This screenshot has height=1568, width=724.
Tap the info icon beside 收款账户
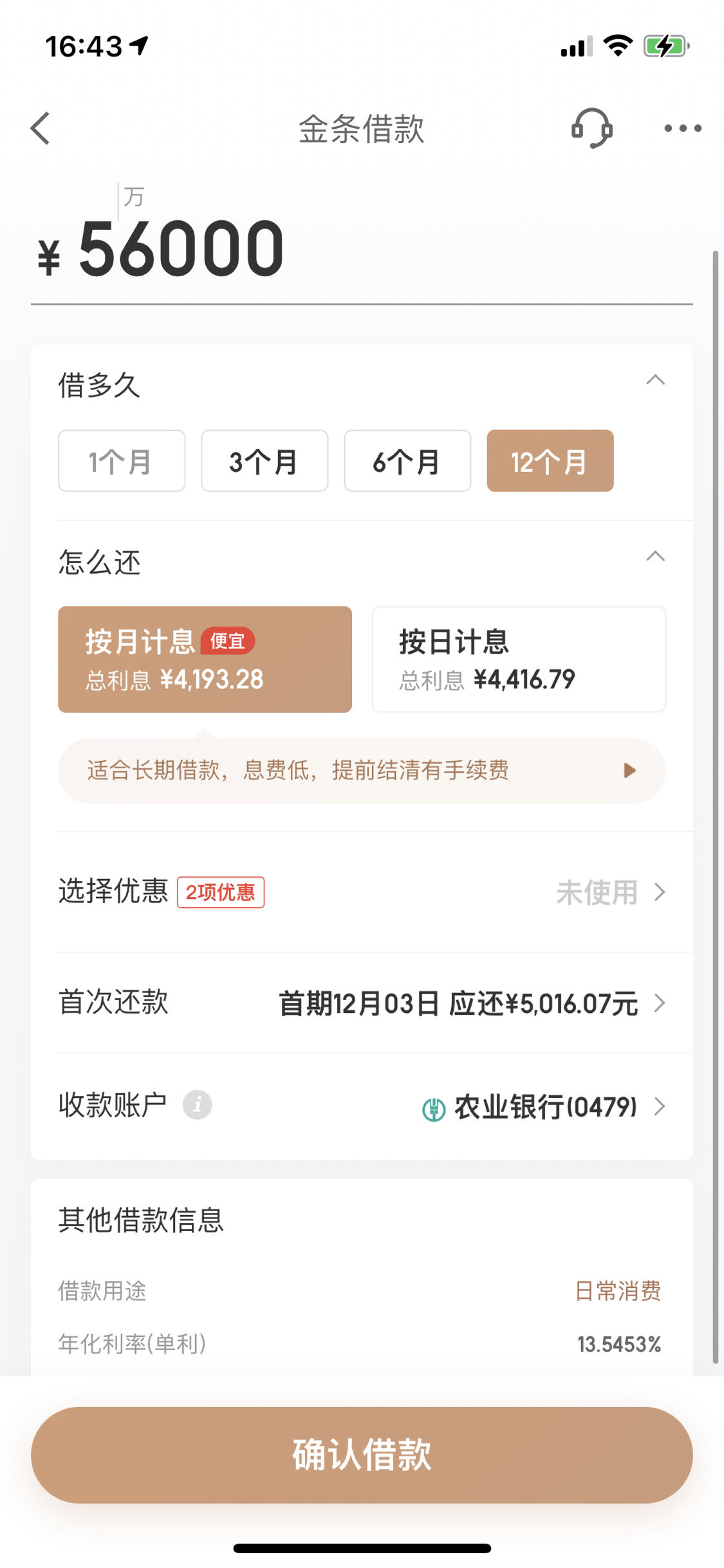(x=197, y=1105)
